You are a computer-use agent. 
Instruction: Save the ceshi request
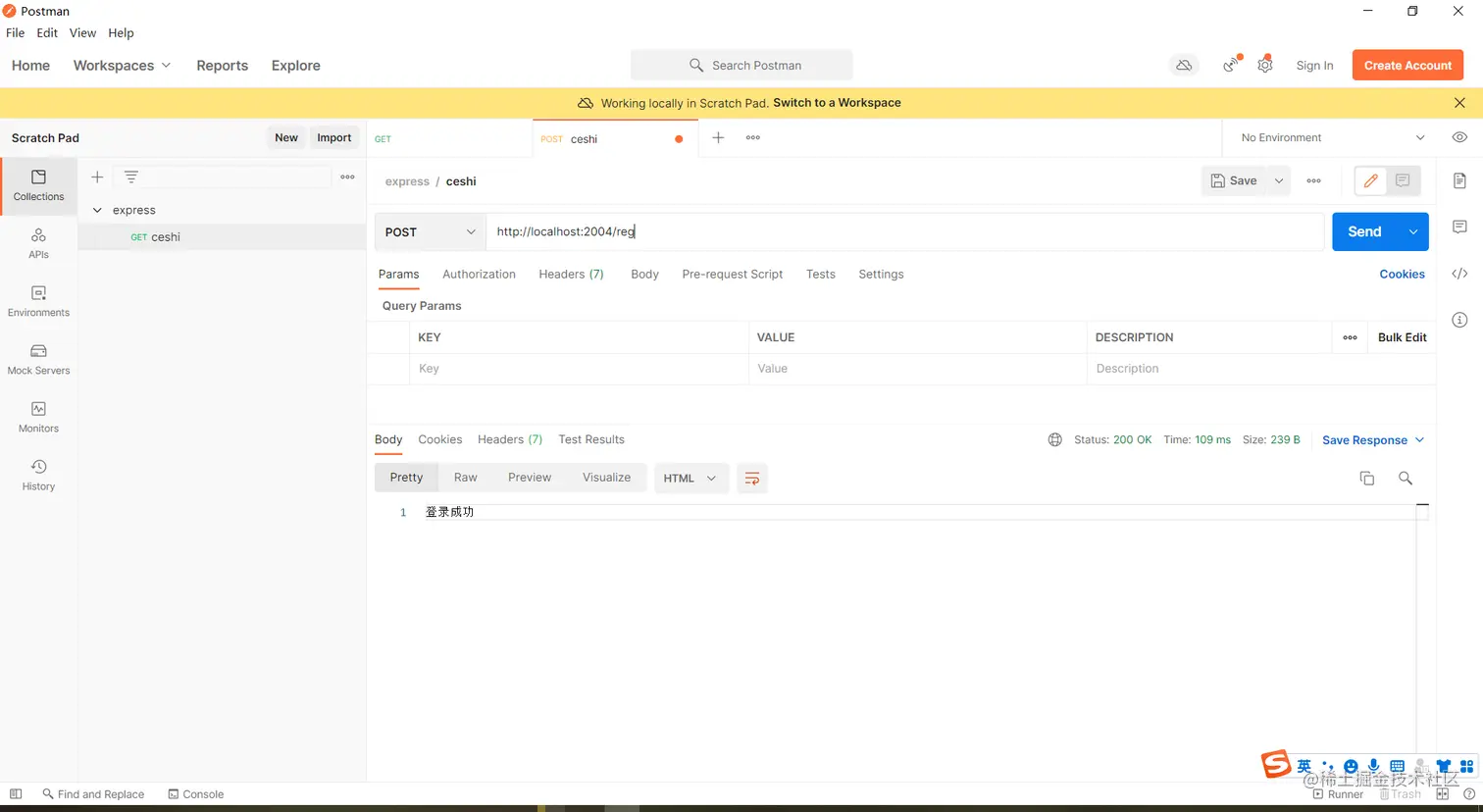pos(1235,180)
